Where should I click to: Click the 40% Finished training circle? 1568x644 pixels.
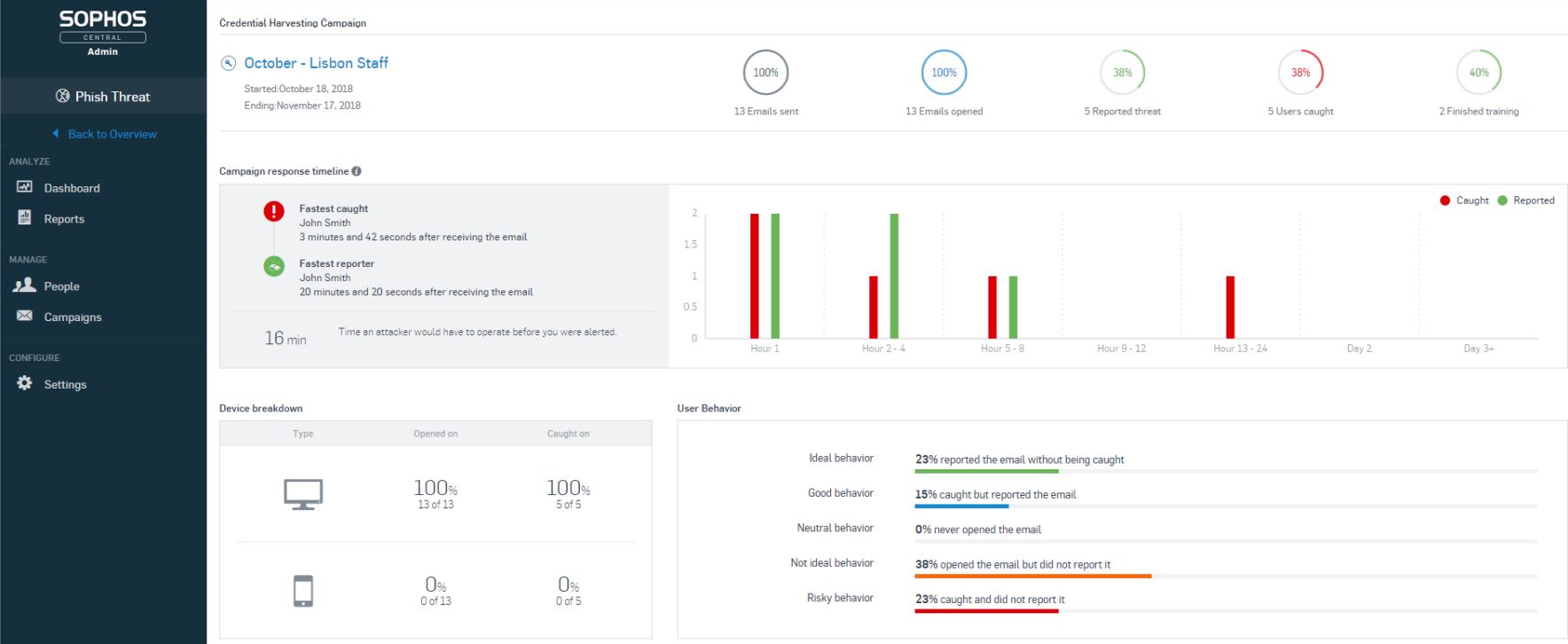[1478, 73]
